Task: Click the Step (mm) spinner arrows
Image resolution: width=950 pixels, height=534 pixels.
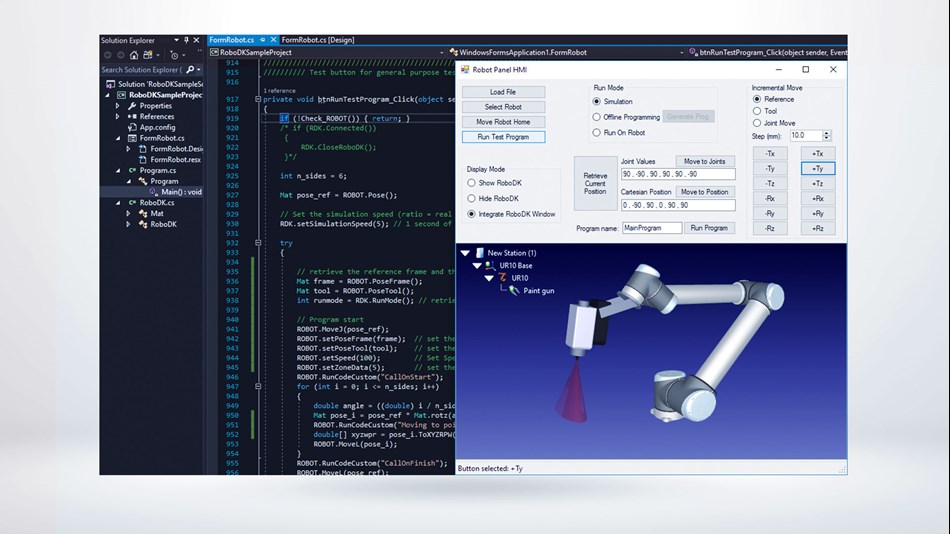Action: click(x=827, y=136)
